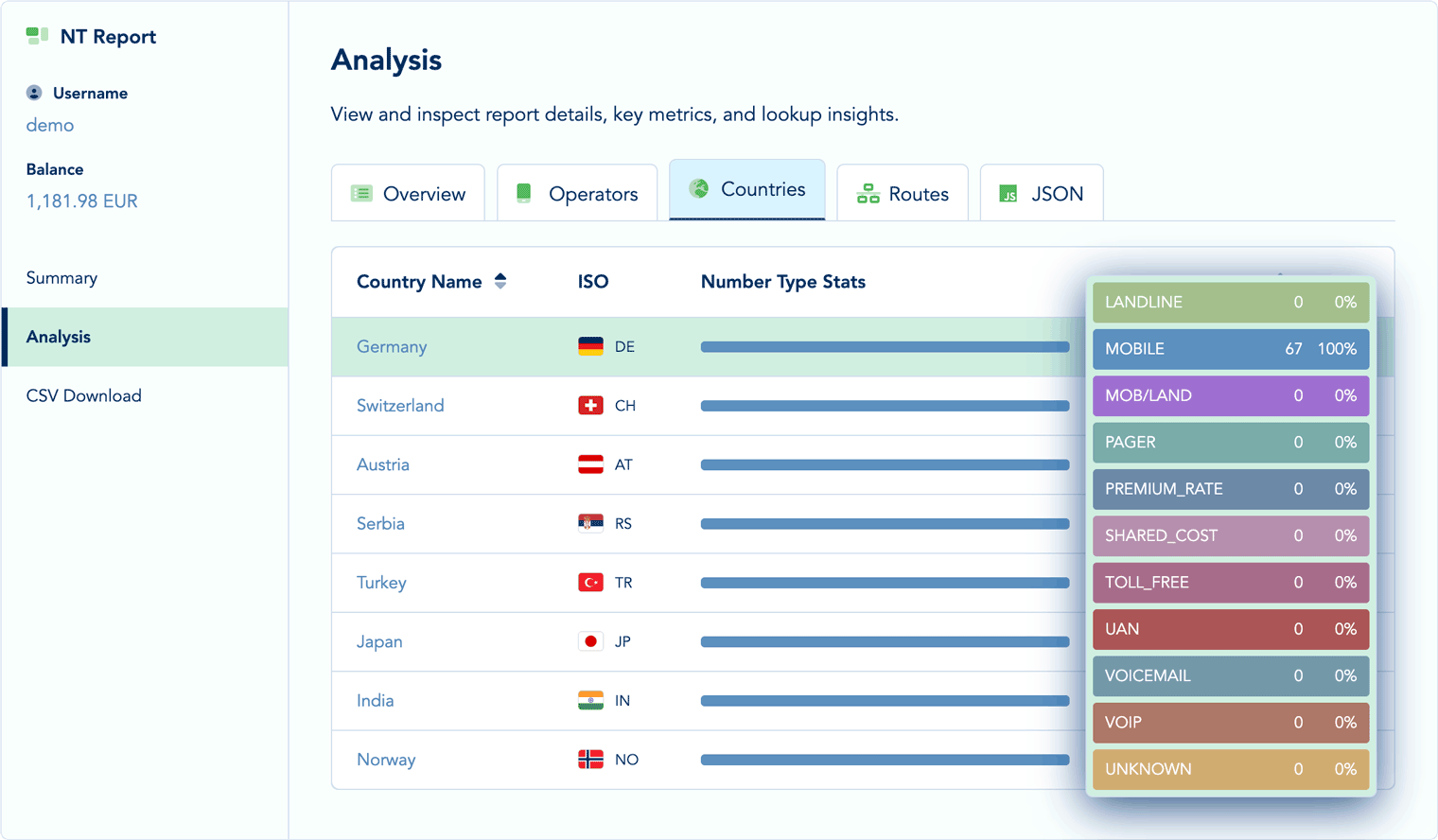Click the Operators tab phone icon
1438x840 pixels.
pos(524,194)
